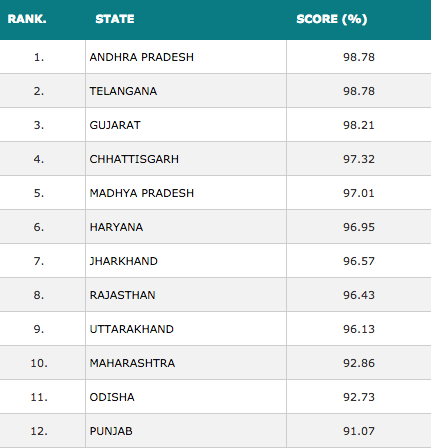Image resolution: width=431 pixels, height=448 pixels.
Task: Click the MADHYA PRADESH entry
Action: coord(142,193)
